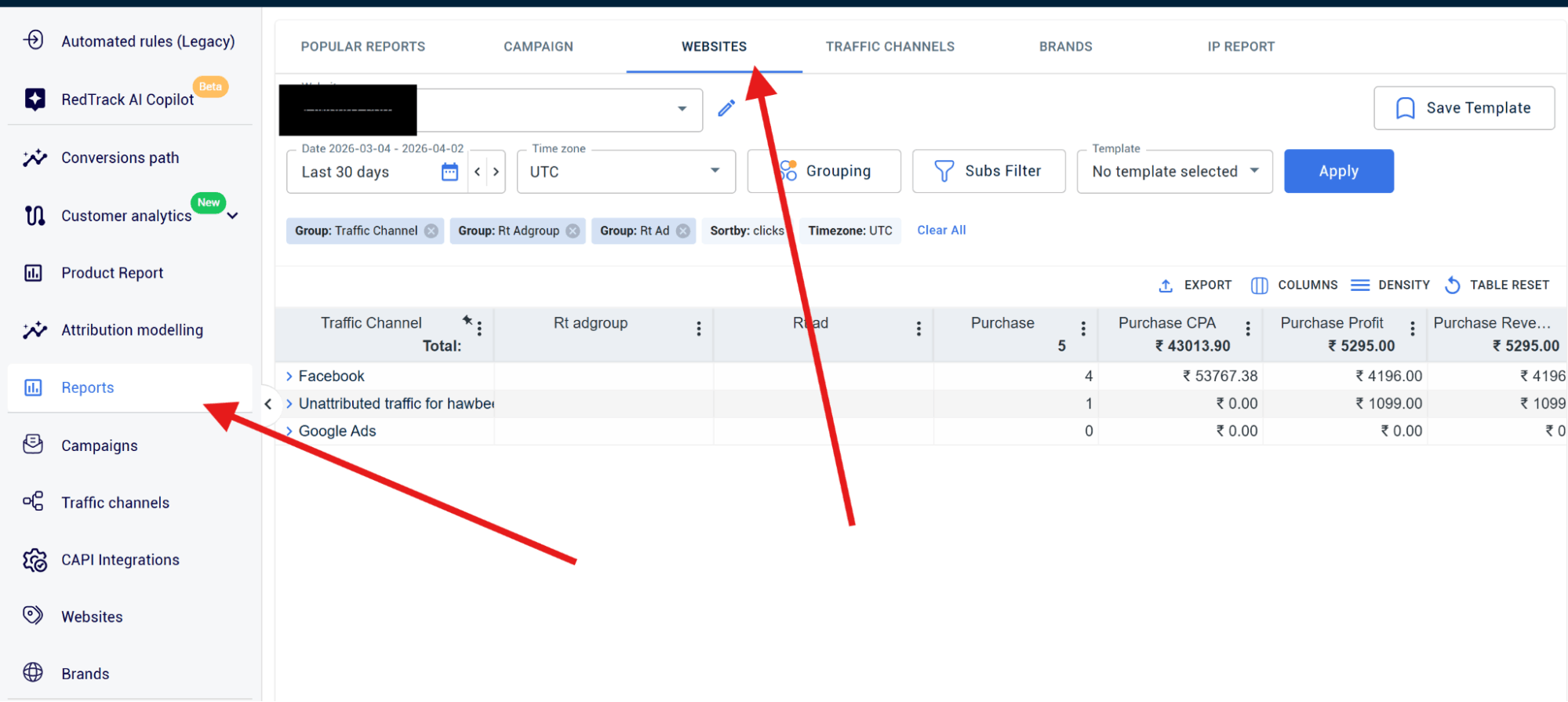Click the Product Report icon
This screenshot has height=702, width=1568.
tap(33, 273)
